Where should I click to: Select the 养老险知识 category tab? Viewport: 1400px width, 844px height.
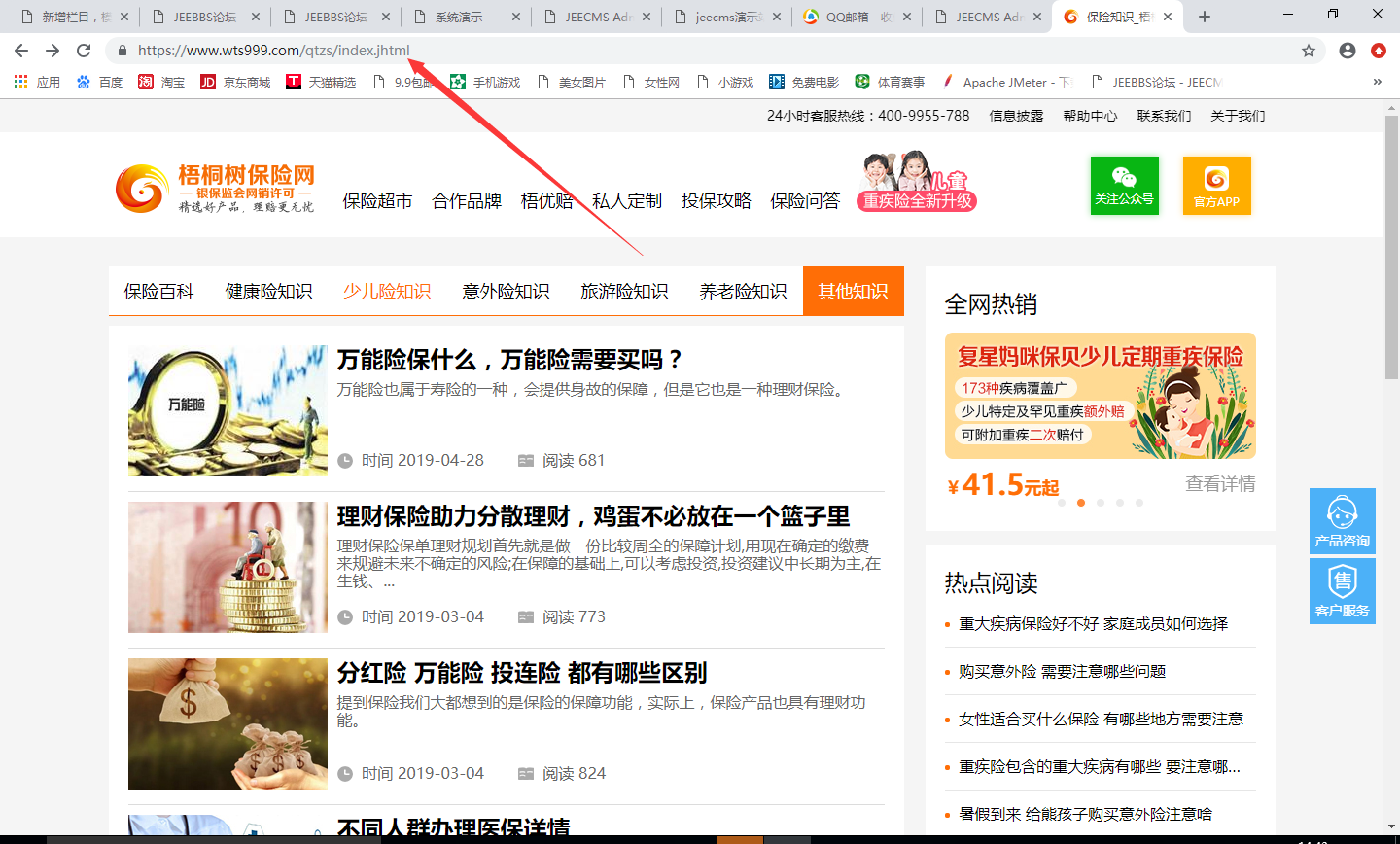[x=743, y=292]
